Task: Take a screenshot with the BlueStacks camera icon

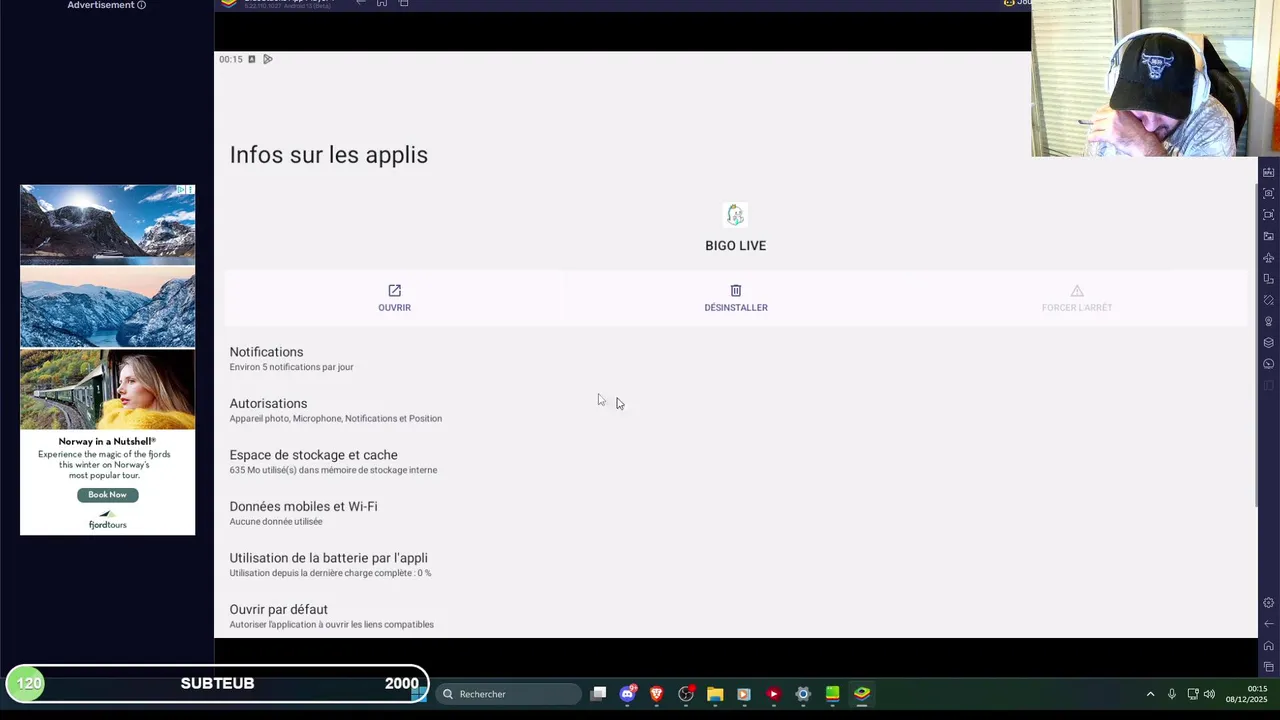Action: click(1268, 193)
